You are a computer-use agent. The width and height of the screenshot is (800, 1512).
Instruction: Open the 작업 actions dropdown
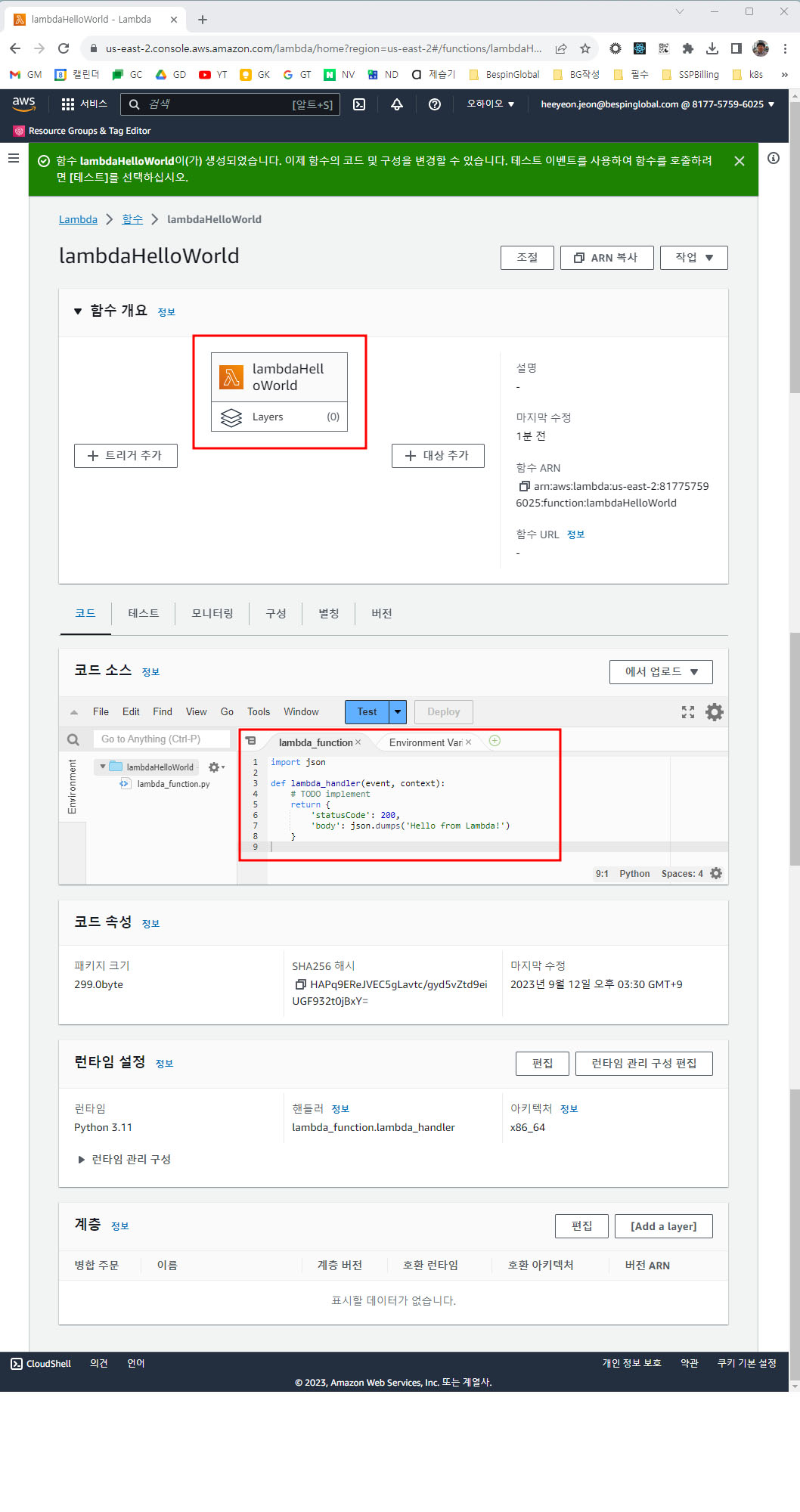tap(694, 258)
